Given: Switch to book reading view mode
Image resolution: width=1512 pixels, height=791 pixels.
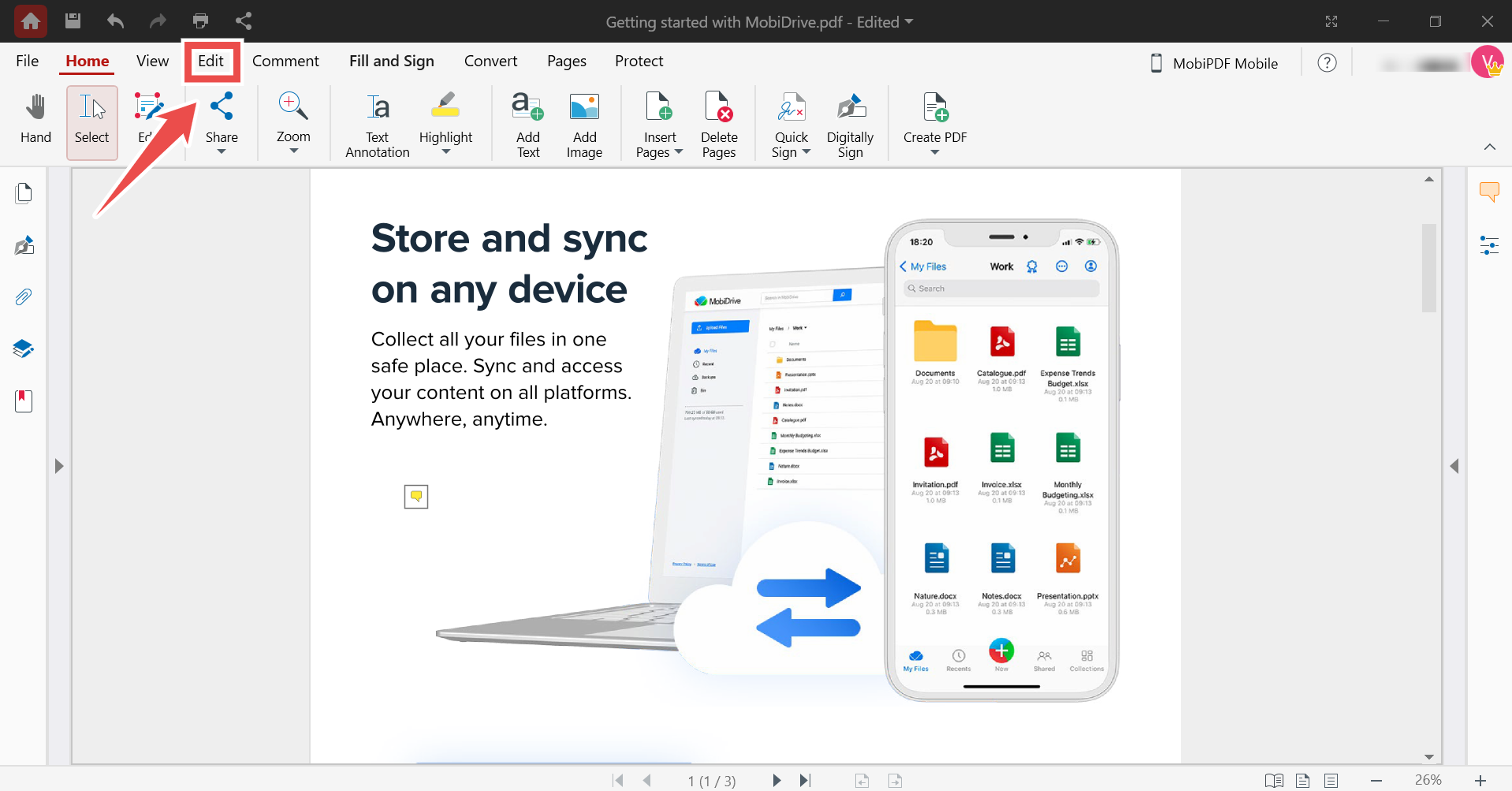Looking at the screenshot, I should (x=1274, y=781).
